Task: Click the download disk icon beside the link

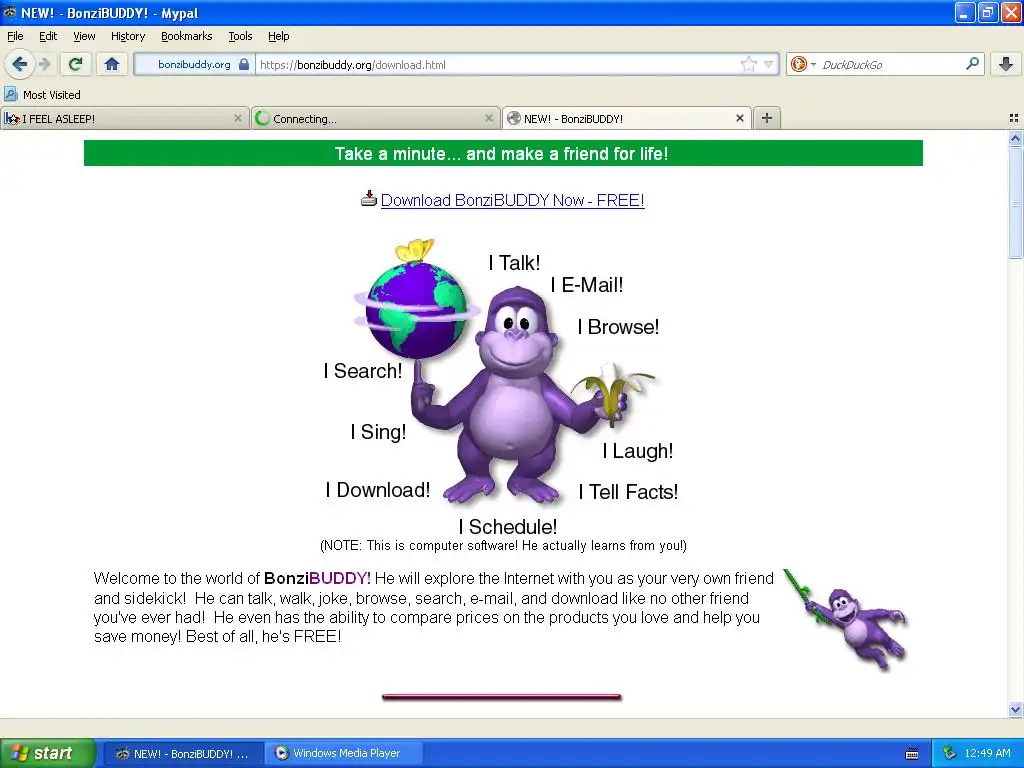Action: (x=369, y=199)
